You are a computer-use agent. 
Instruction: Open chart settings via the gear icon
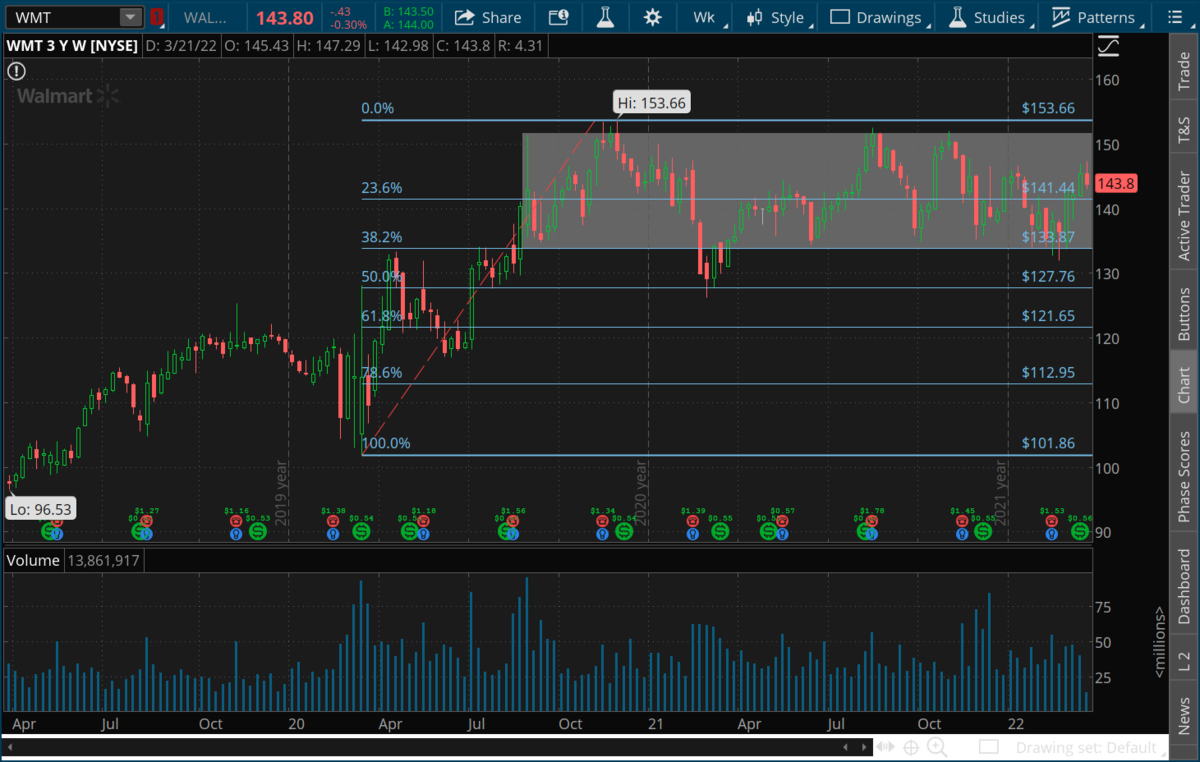(x=653, y=17)
